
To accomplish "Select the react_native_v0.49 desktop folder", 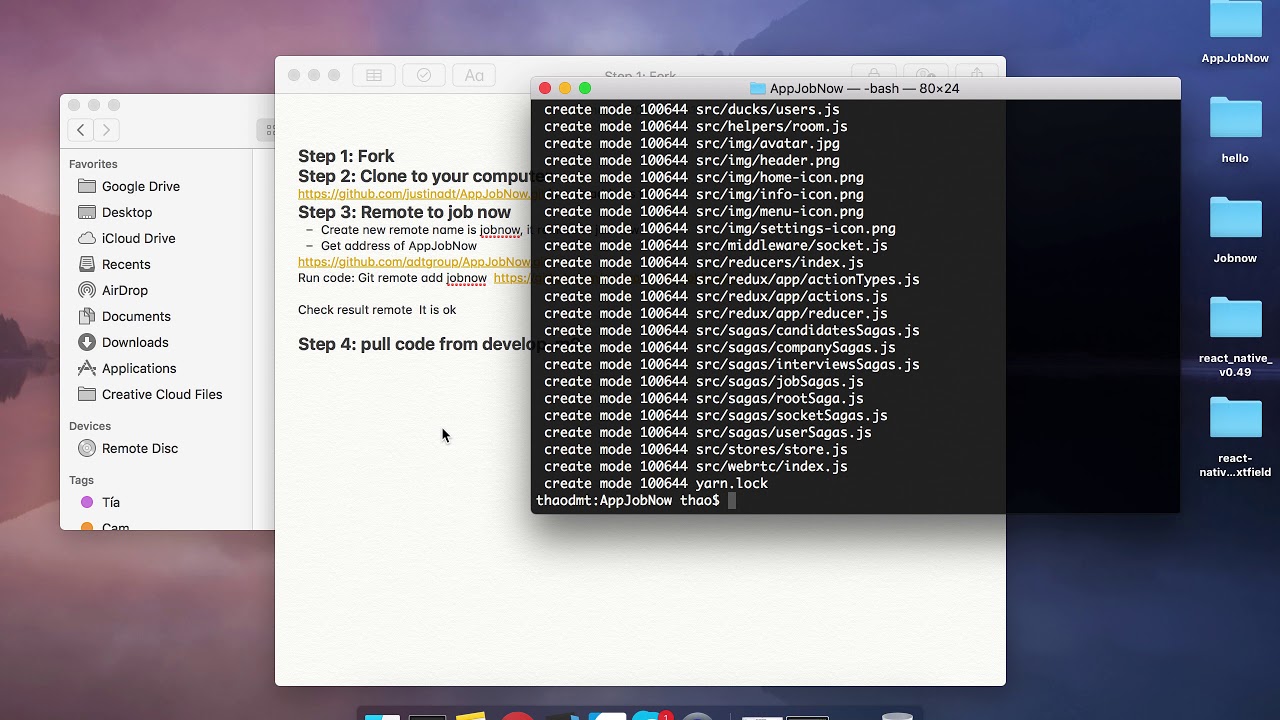I will click(x=1235, y=317).
